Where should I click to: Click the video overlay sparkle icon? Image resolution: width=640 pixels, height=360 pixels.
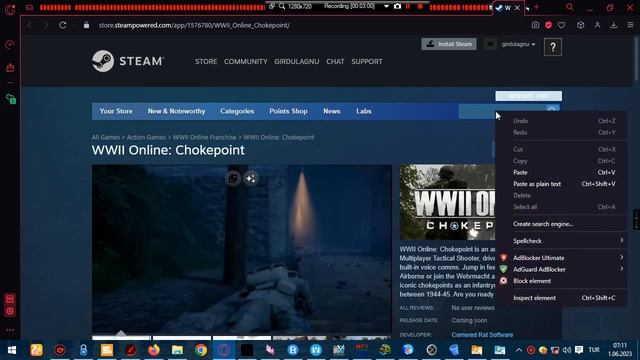click(251, 178)
